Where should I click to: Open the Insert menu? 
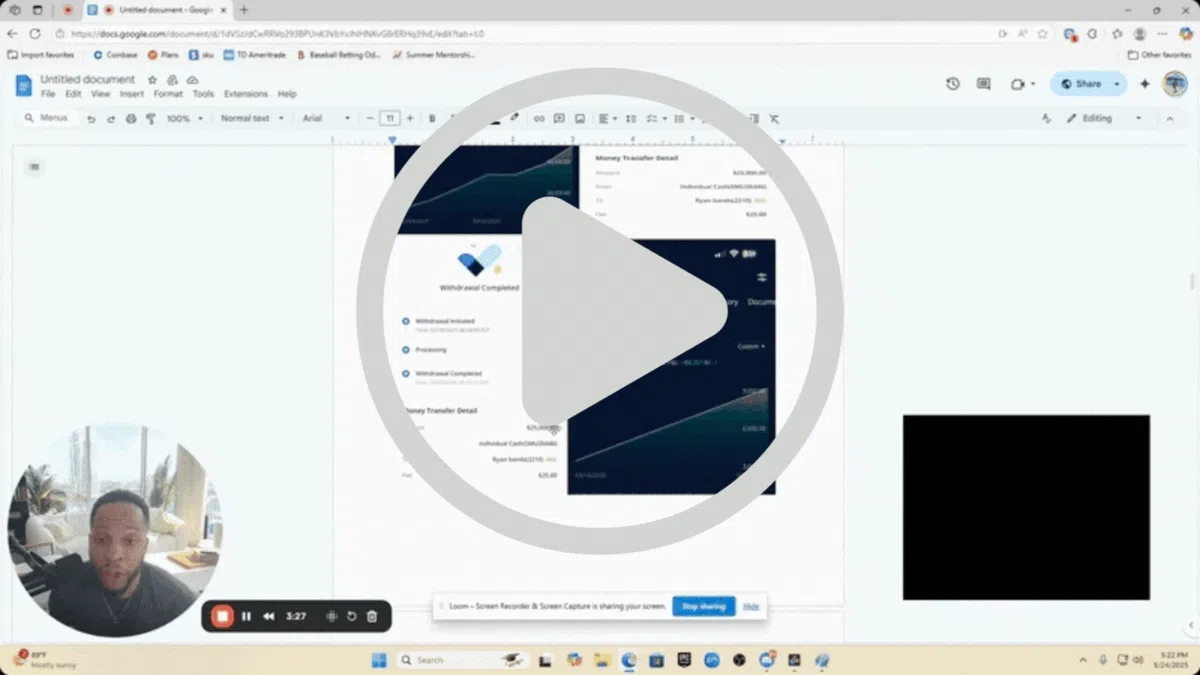click(x=131, y=94)
